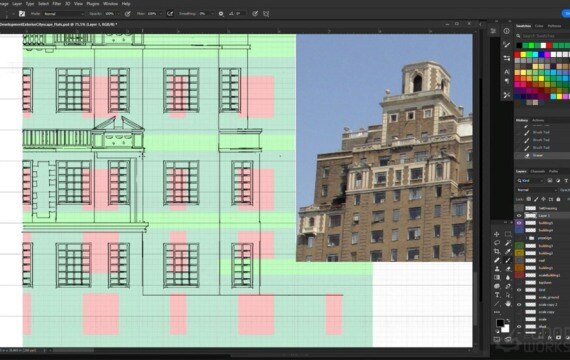The height and width of the screenshot is (360, 570).
Task: Add layer style fx icon
Action: pos(549,338)
